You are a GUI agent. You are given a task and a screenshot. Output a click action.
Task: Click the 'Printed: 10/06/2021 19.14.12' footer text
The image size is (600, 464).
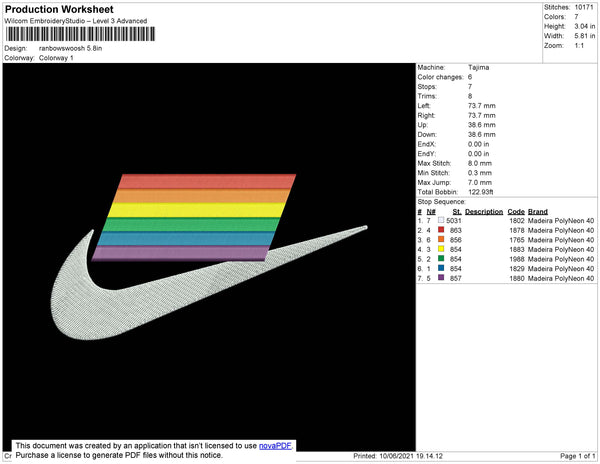click(398, 456)
